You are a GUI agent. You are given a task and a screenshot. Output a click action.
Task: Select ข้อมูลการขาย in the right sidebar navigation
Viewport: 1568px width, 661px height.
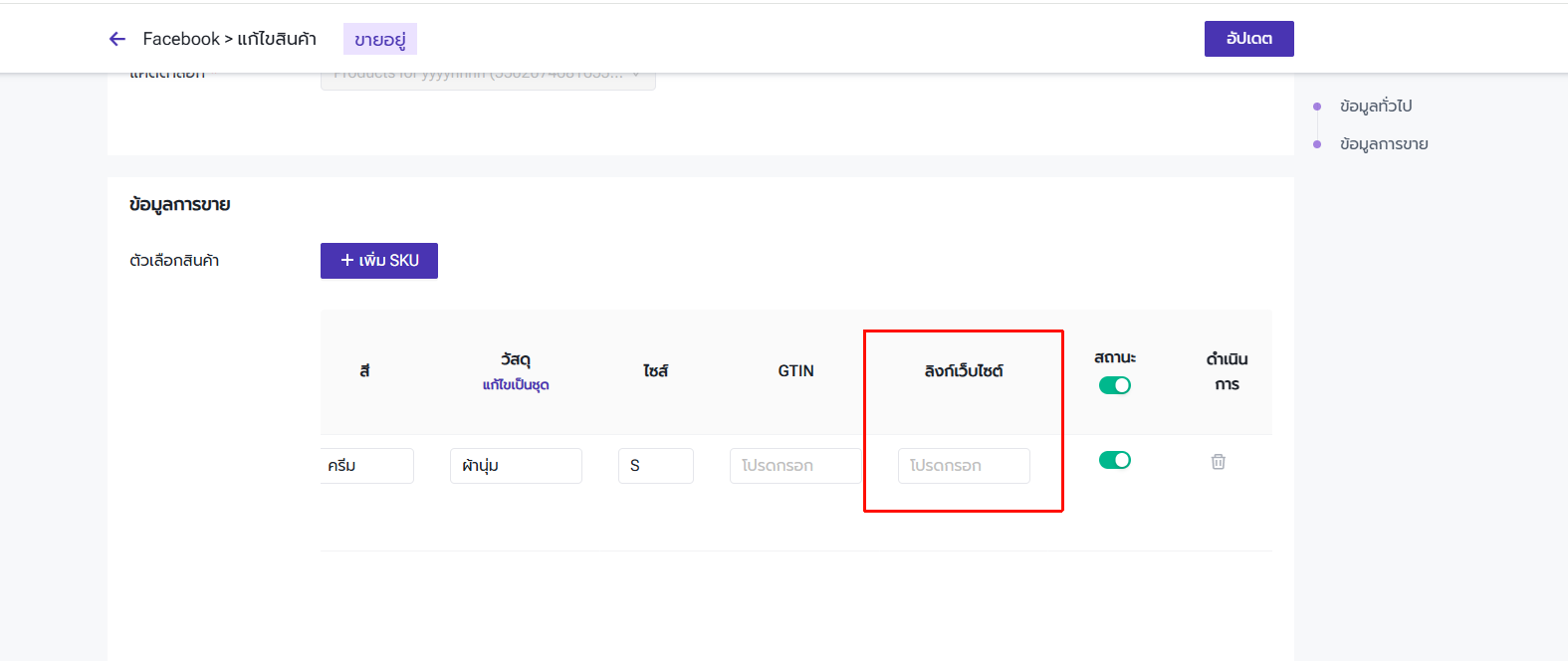(x=1383, y=144)
